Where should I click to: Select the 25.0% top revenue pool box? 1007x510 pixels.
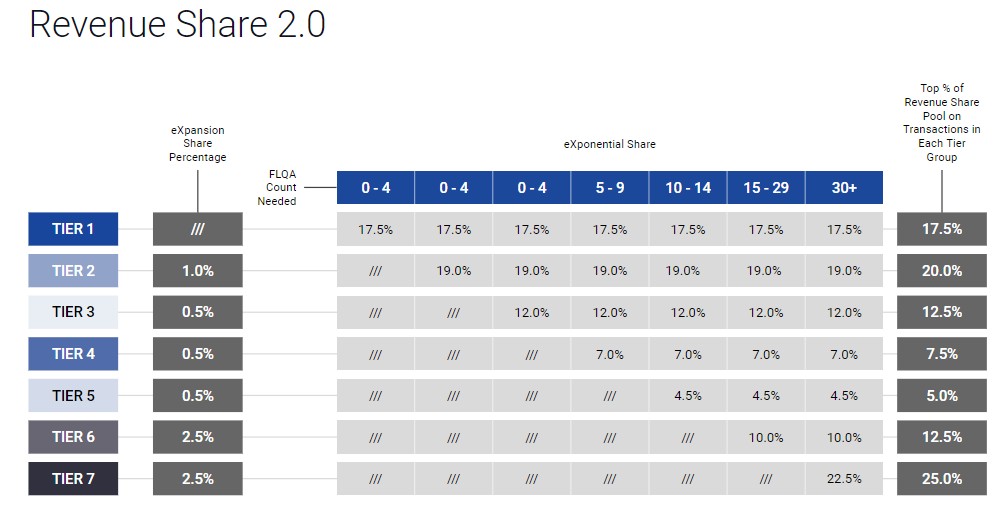tap(941, 479)
